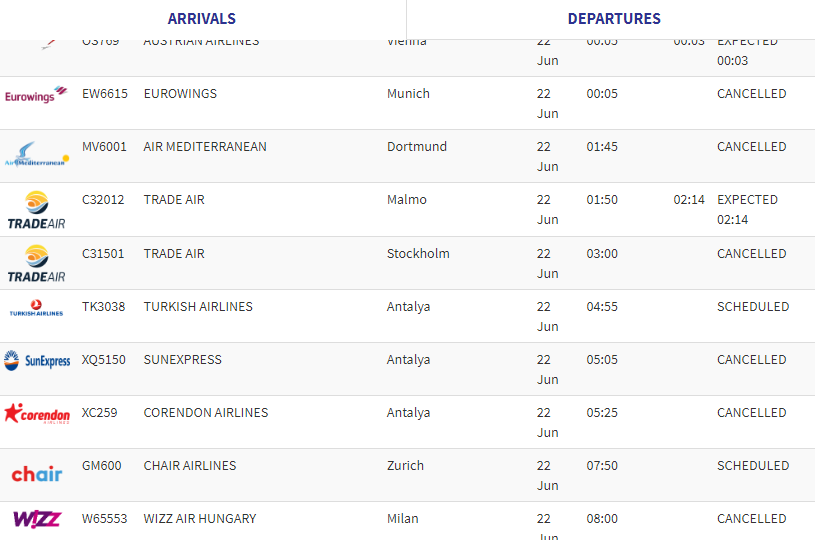The width and height of the screenshot is (815, 551).
Task: Click the Chair airlines logo
Action: coord(36,474)
